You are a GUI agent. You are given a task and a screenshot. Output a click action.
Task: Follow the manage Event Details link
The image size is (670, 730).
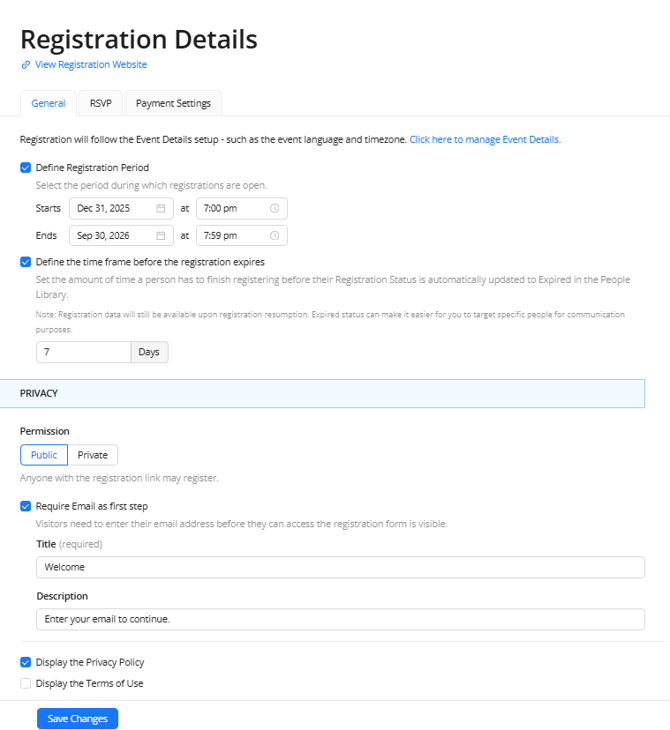(485, 140)
